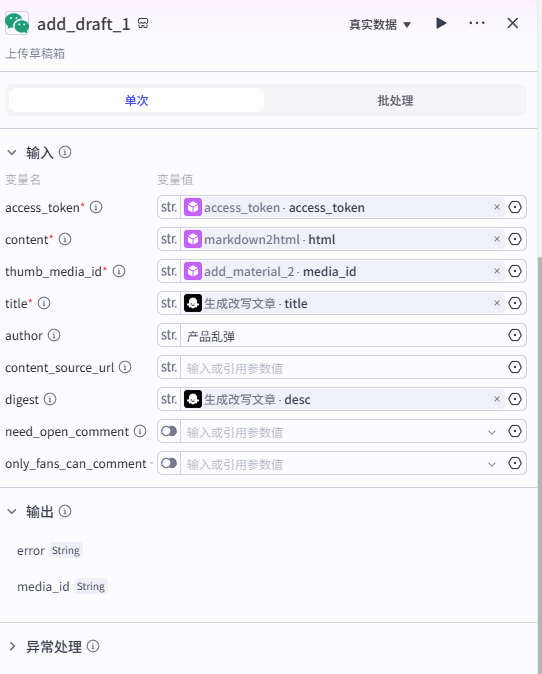
Task: Open the 真实数据 dropdown
Action: [x=380, y=25]
